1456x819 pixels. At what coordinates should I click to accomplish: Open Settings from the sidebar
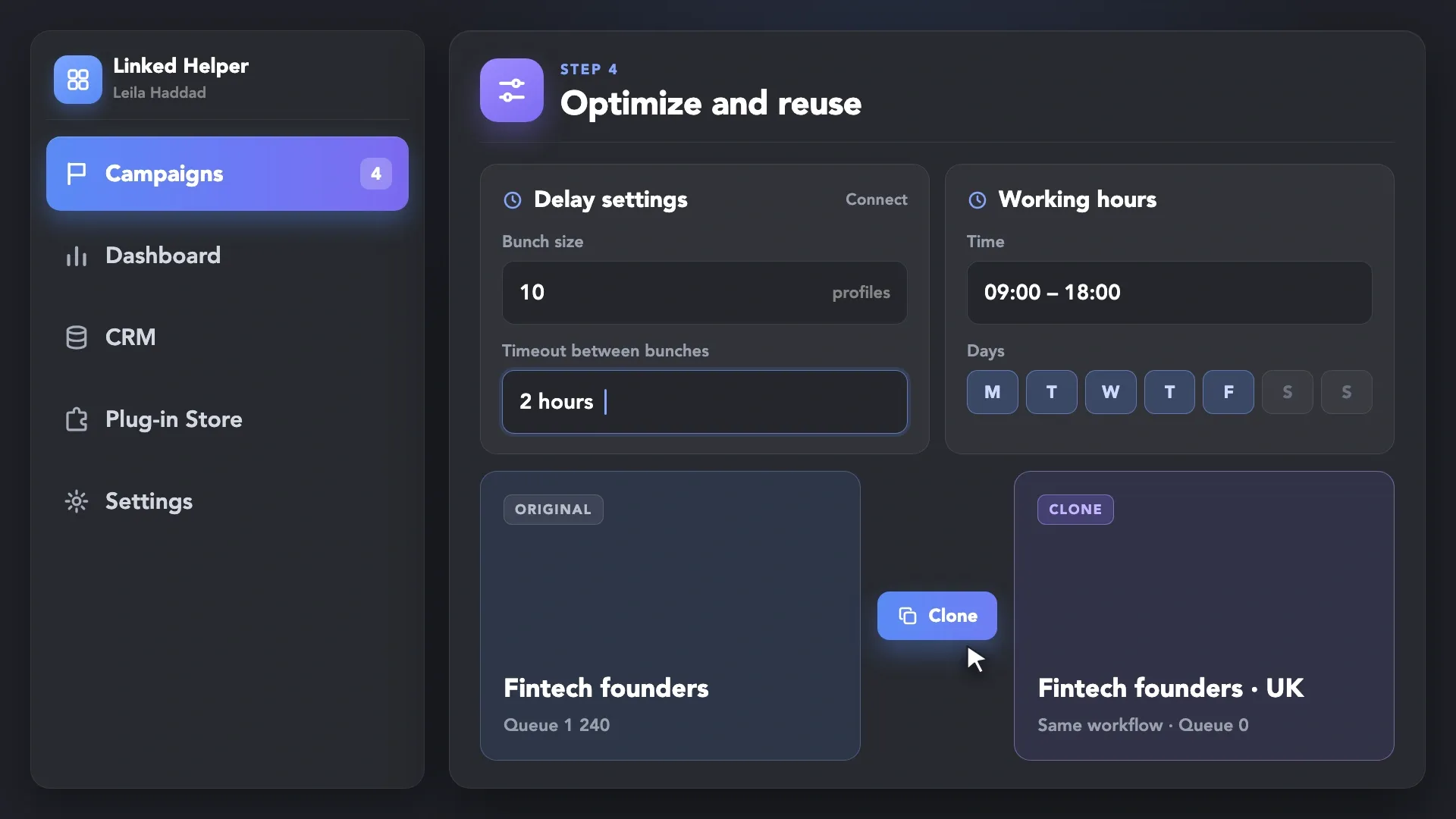[x=227, y=501]
